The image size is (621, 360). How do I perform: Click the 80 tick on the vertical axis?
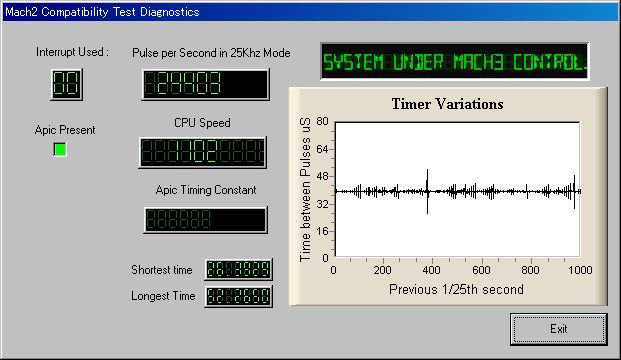tap(322, 121)
